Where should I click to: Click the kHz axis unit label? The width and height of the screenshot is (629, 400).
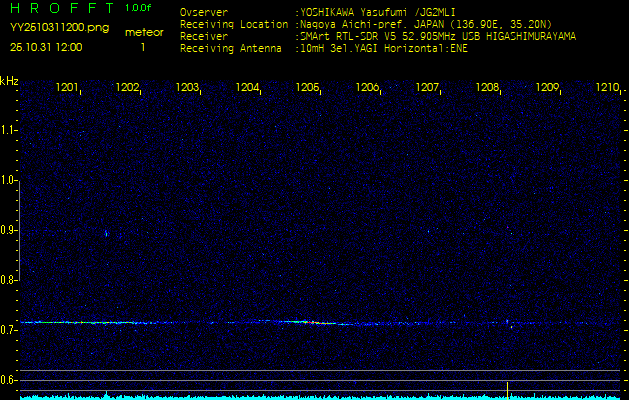click(9, 80)
